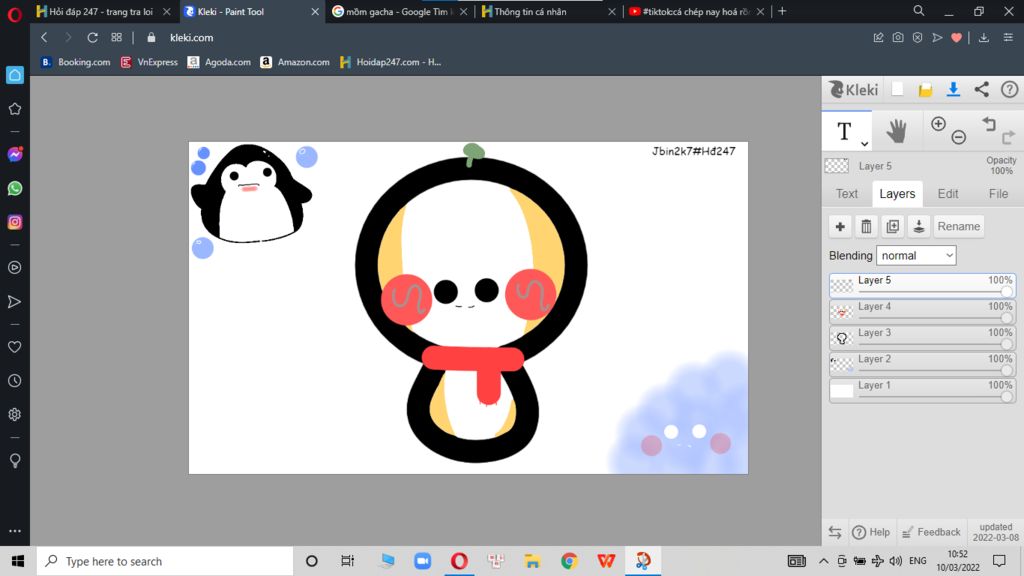This screenshot has width=1024, height=576.
Task: Open the Opera easy setup menu
Action: click(x=1008, y=38)
